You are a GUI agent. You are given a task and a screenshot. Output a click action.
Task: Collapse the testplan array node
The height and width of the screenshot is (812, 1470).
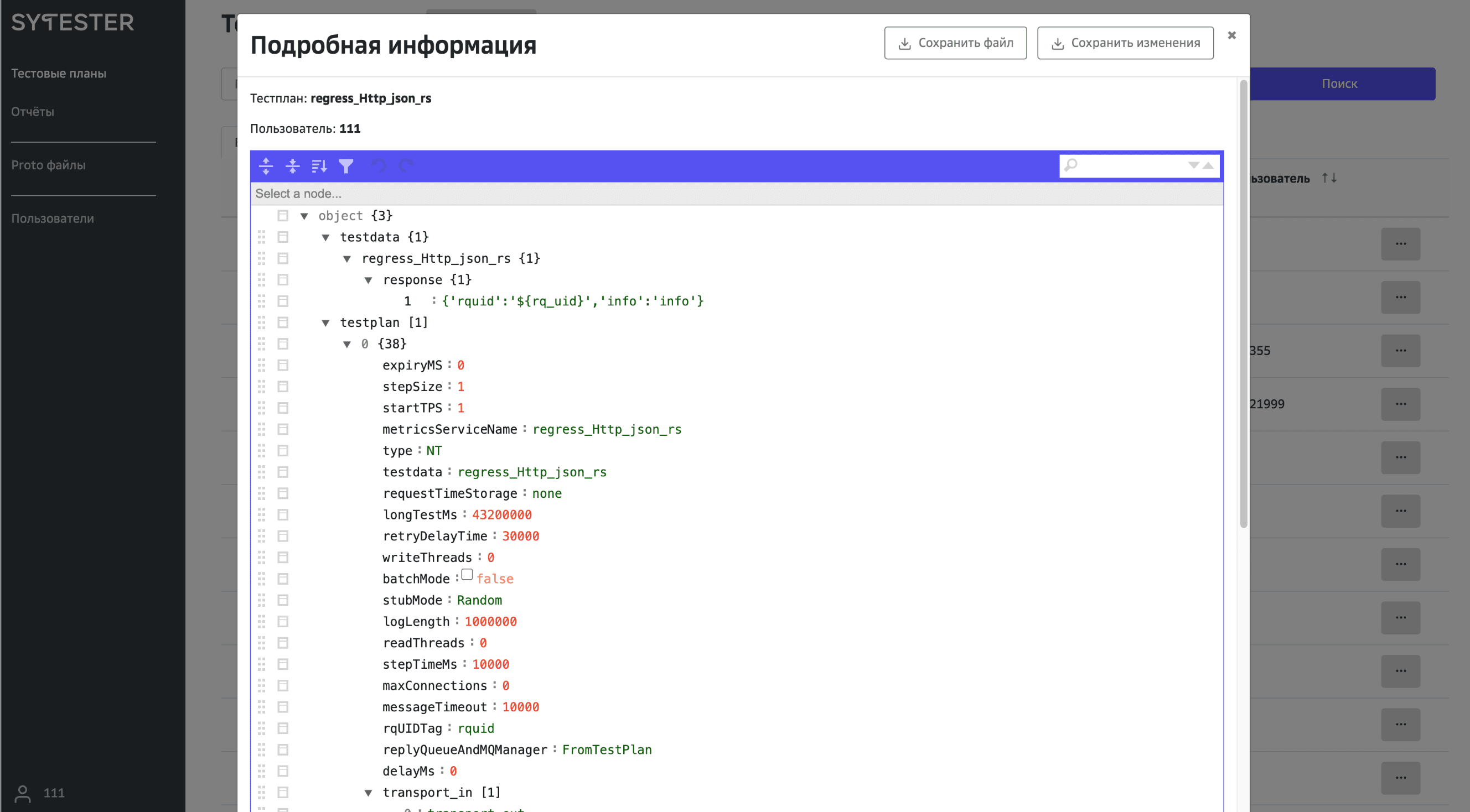325,322
